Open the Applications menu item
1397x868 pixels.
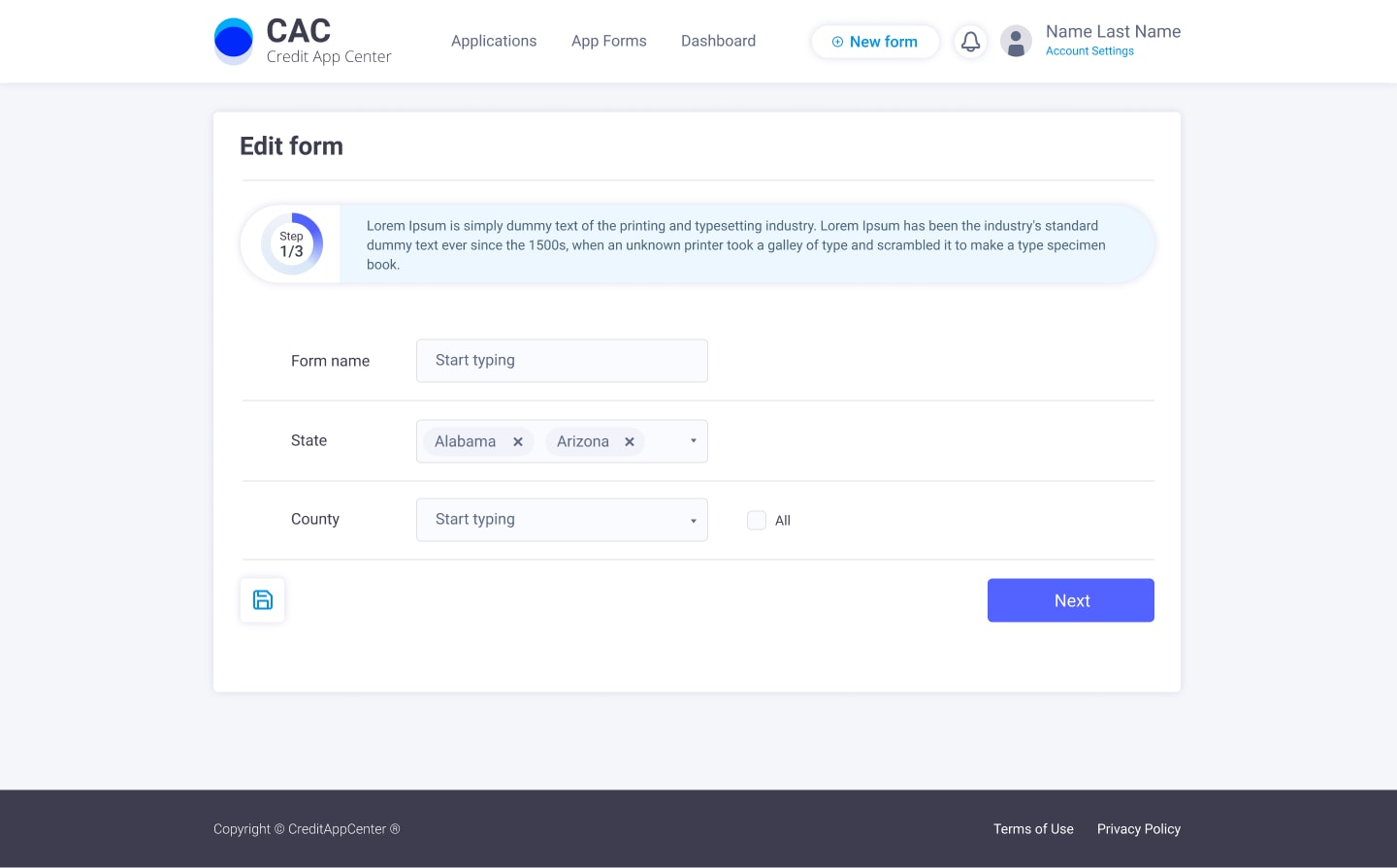[494, 41]
